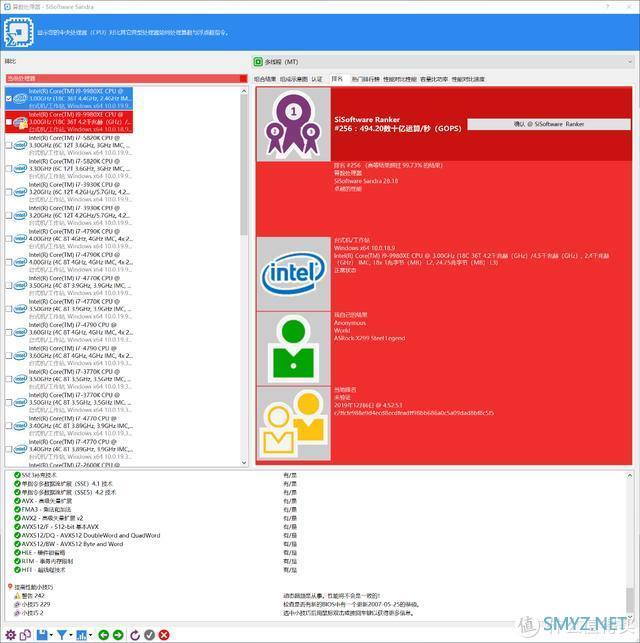Open dropdown arrow next to save icon

click(51, 635)
